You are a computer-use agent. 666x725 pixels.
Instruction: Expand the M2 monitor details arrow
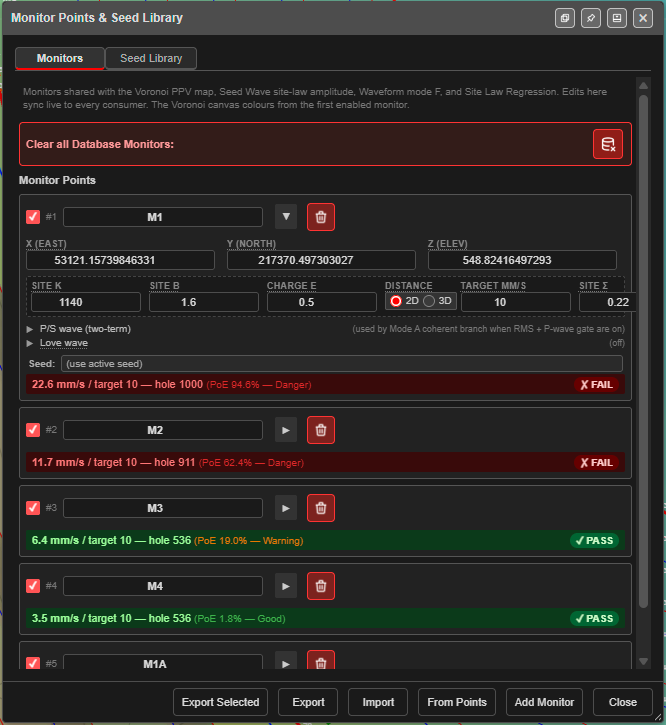pyautogui.click(x=286, y=430)
